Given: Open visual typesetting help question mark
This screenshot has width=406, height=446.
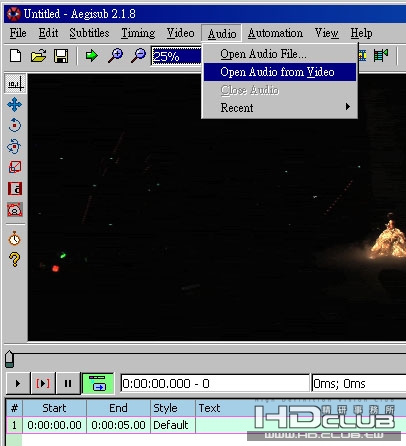Looking at the screenshot, I should [x=15, y=259].
